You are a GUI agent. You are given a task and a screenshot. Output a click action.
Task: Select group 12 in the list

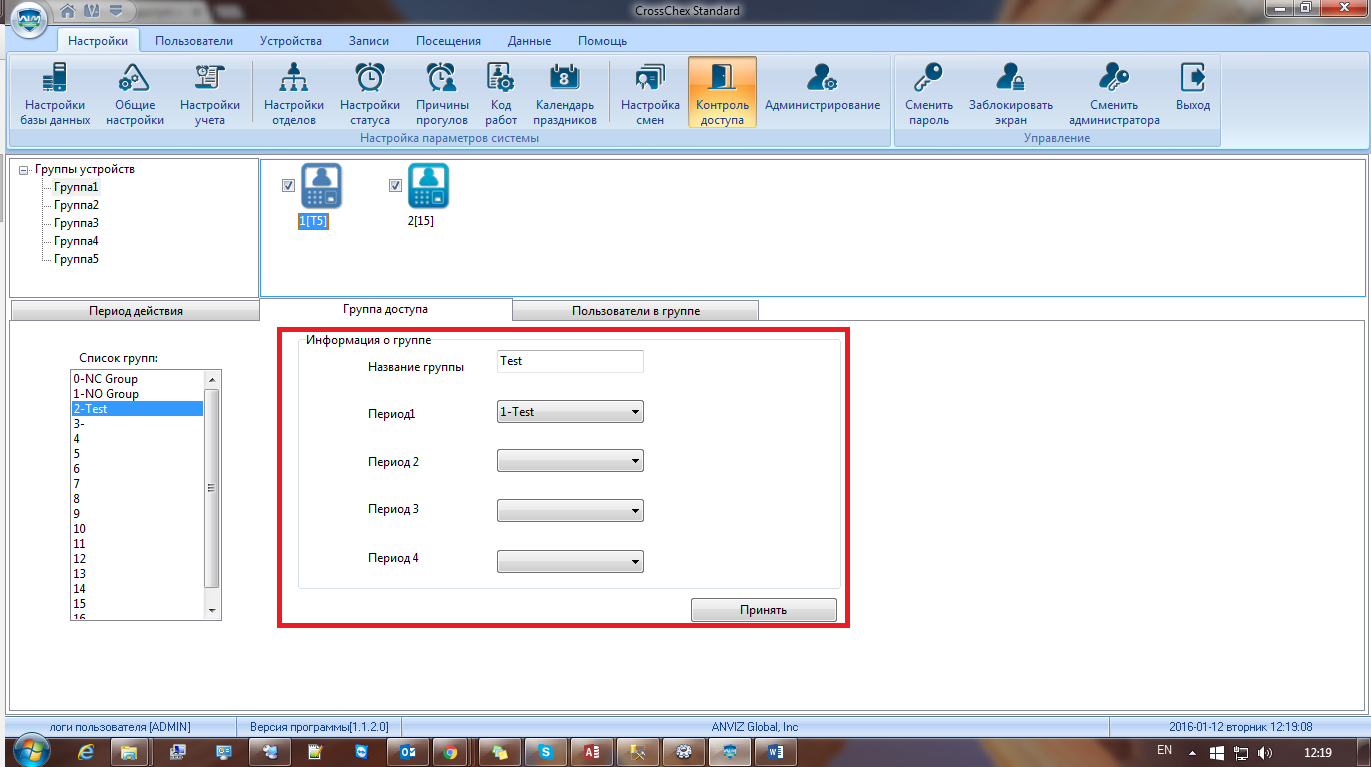[x=137, y=559]
